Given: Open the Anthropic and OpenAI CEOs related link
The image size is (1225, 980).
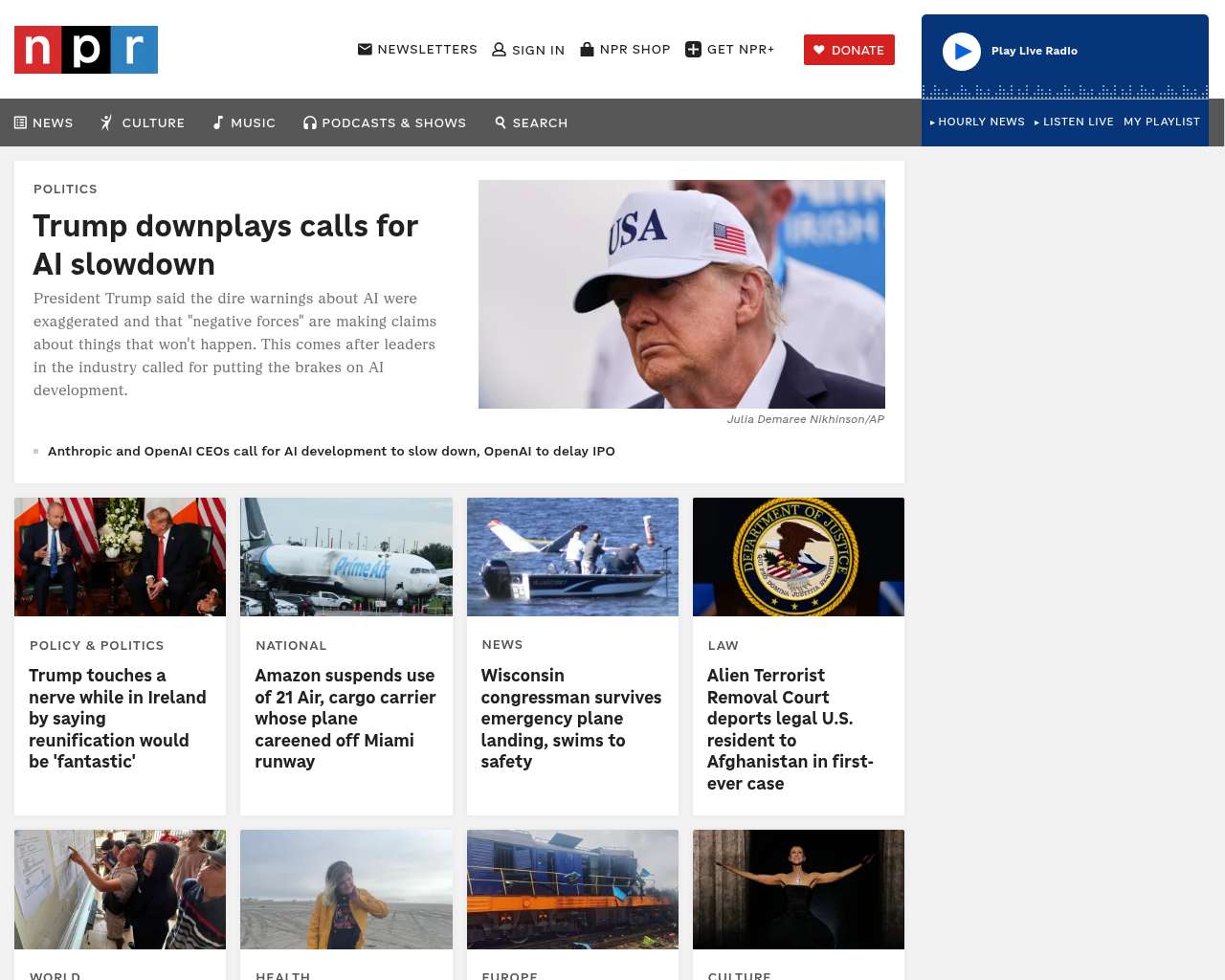Looking at the screenshot, I should (331, 451).
